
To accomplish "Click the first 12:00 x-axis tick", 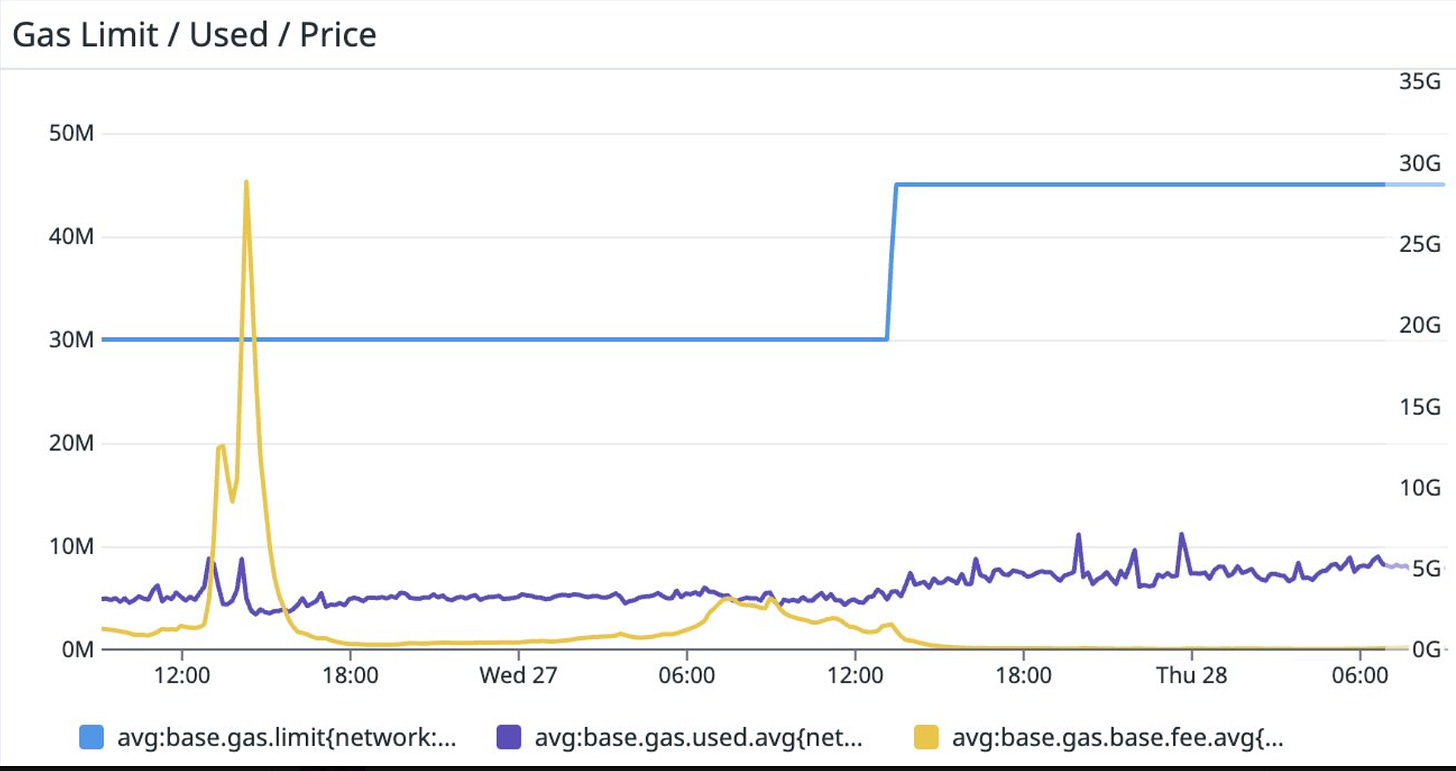I will point(183,675).
